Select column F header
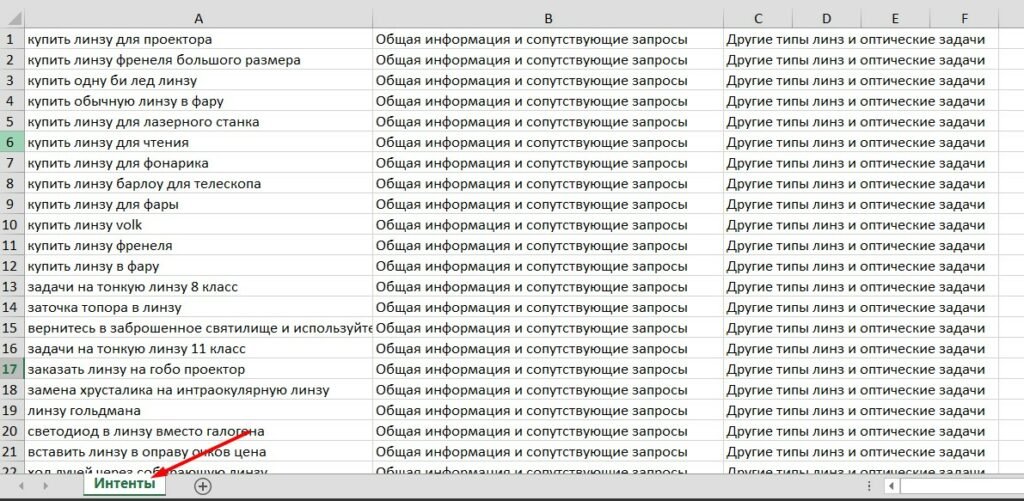This screenshot has width=1024, height=501. pyautogui.click(x=965, y=18)
